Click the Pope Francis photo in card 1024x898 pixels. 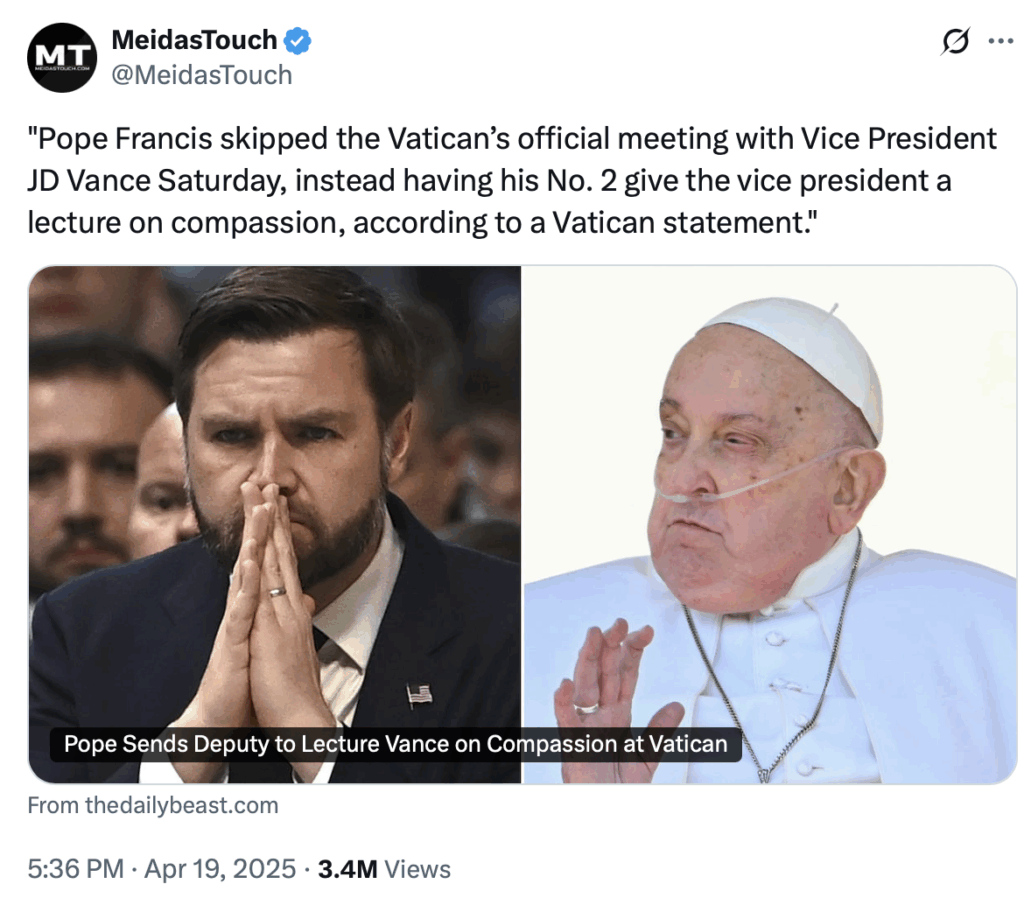point(769,524)
